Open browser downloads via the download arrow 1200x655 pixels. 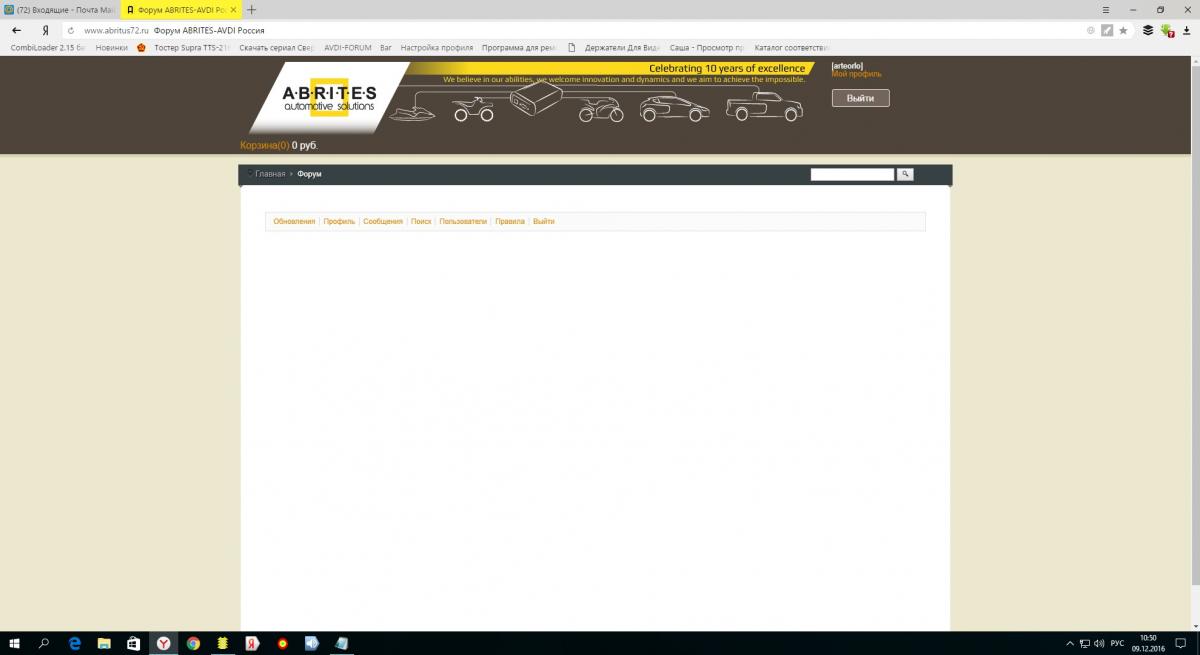tap(1186, 30)
